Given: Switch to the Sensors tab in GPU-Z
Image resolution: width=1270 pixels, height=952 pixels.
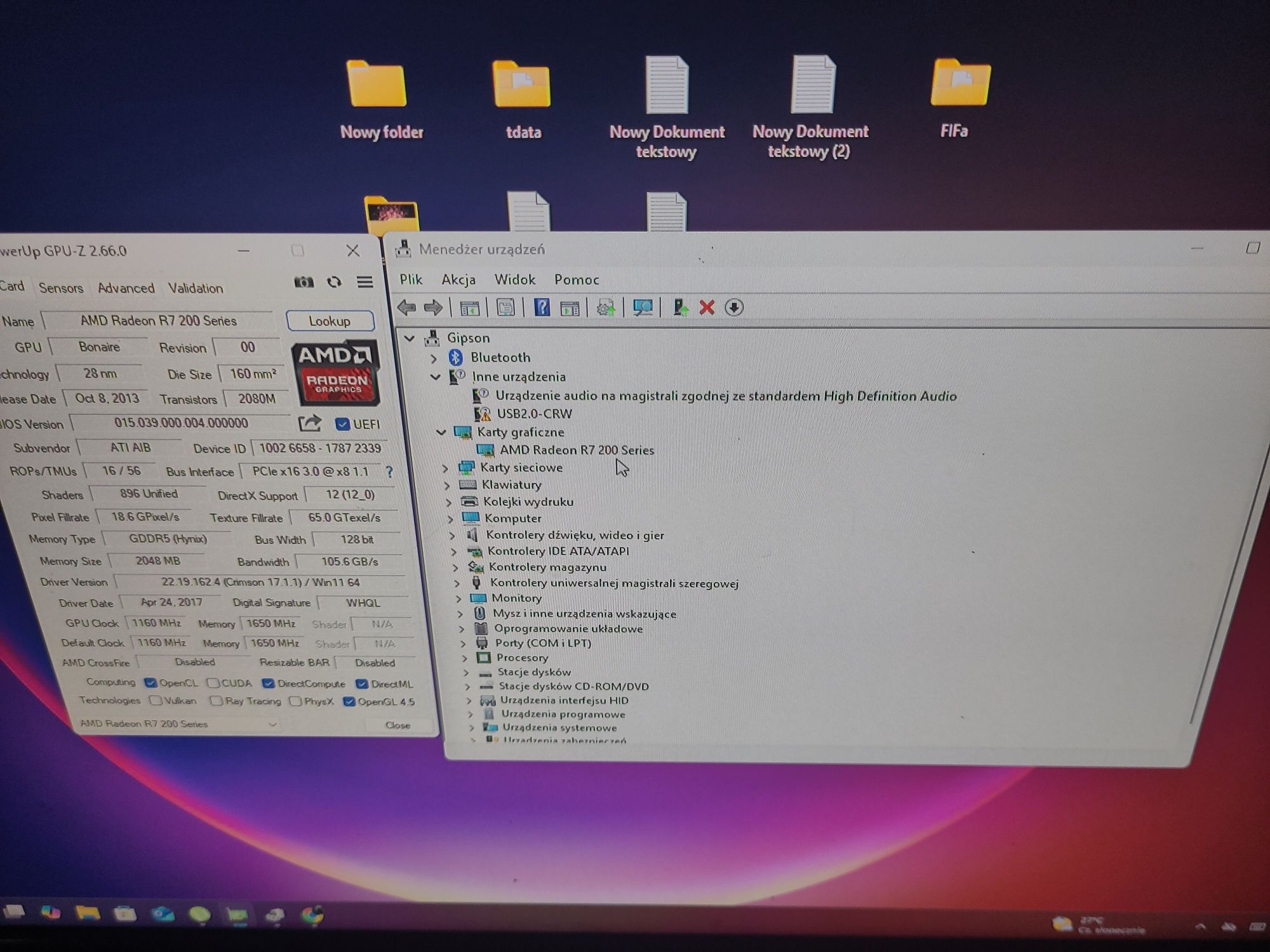Looking at the screenshot, I should tap(61, 288).
